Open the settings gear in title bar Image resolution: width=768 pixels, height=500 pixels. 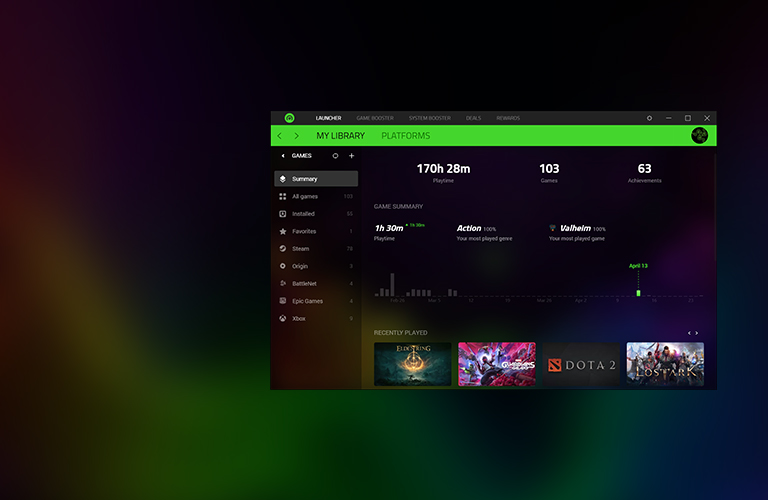click(649, 118)
